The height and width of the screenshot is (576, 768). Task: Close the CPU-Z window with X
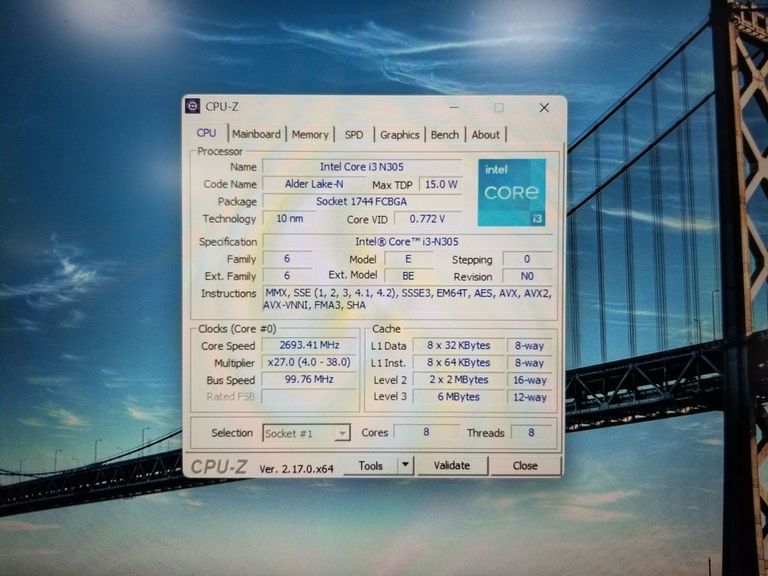(x=544, y=108)
